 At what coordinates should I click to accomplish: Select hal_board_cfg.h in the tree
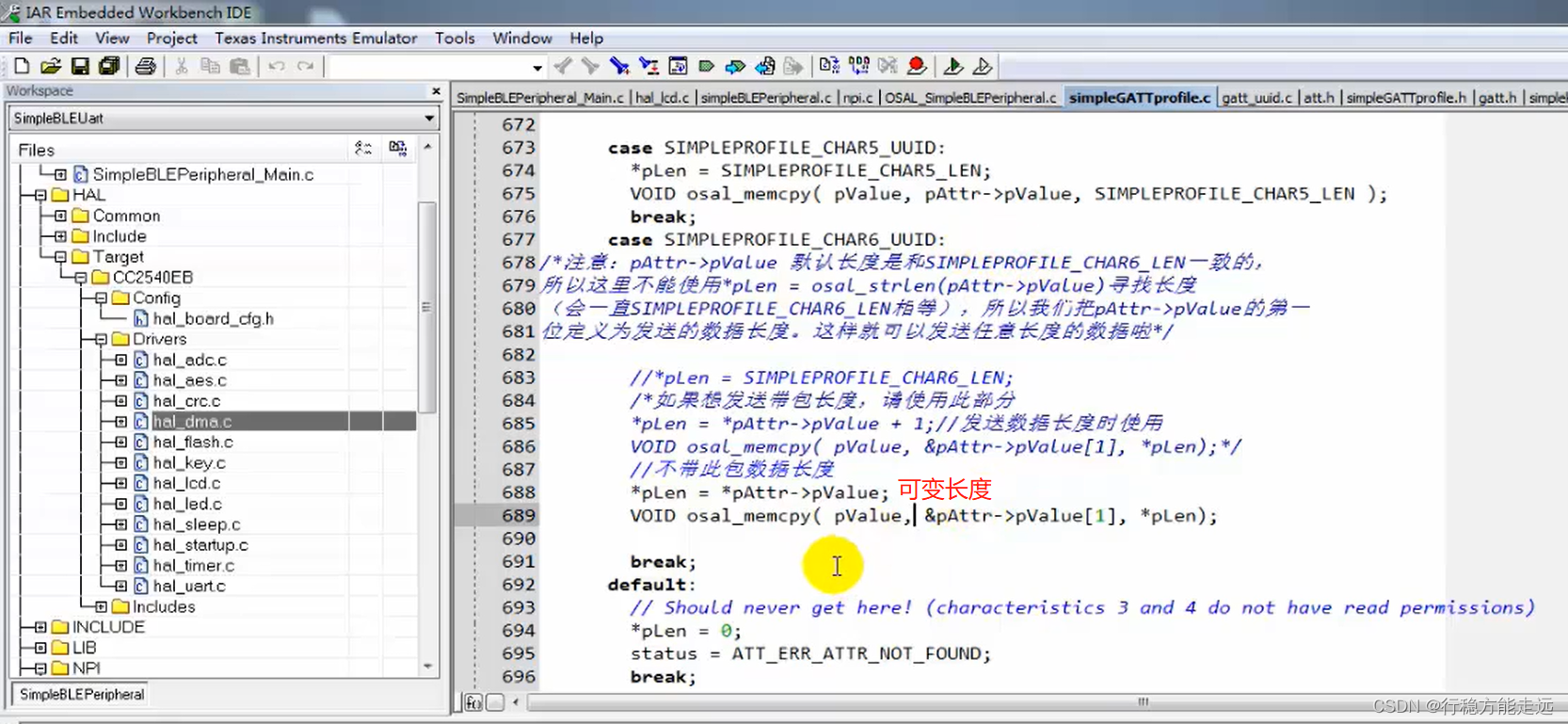pyautogui.click(x=213, y=319)
